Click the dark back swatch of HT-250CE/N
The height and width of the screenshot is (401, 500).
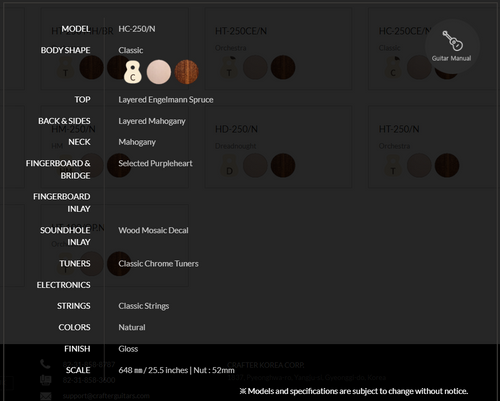pyautogui.click(x=283, y=67)
